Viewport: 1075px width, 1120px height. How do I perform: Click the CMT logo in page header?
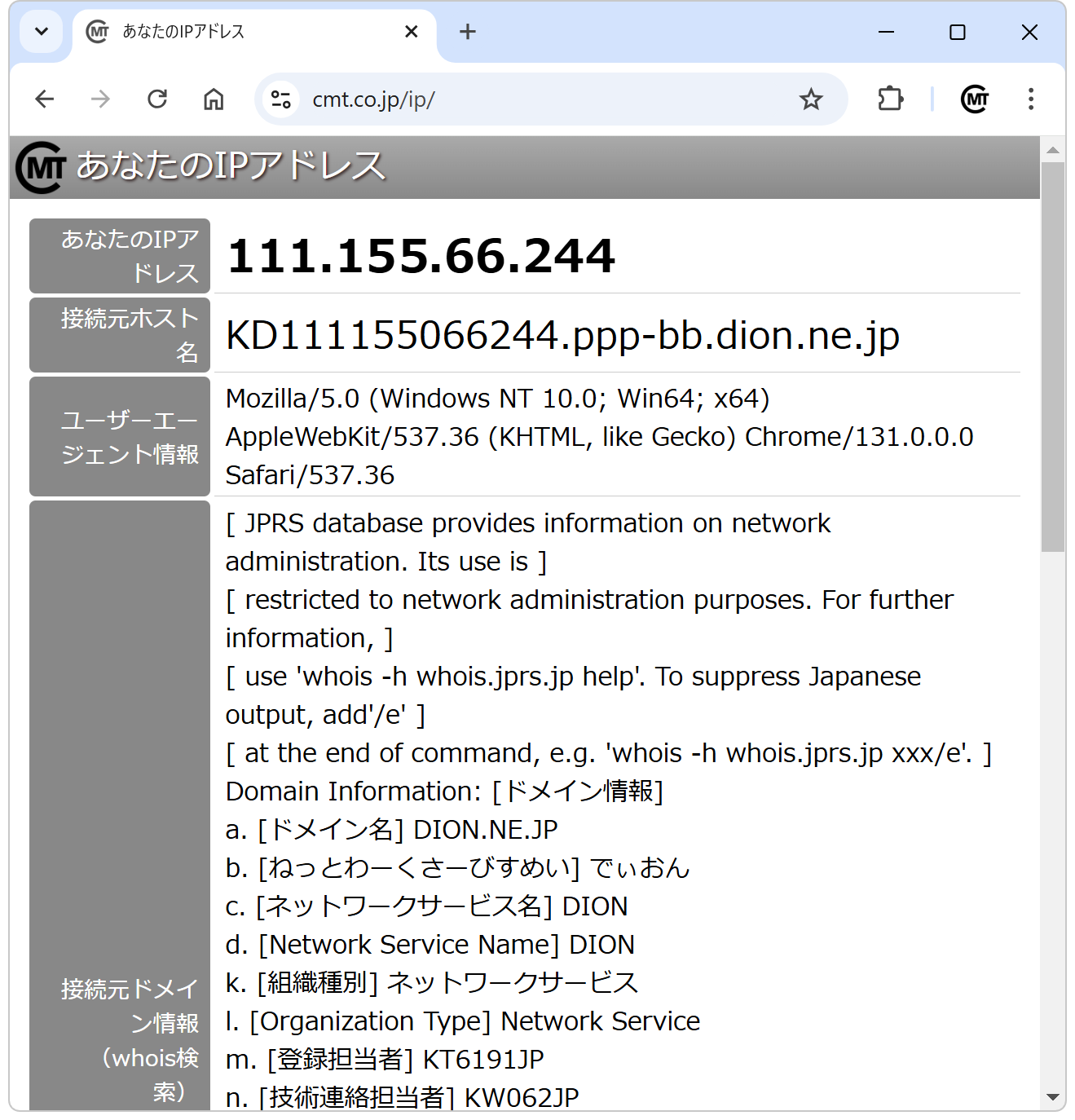point(41,167)
